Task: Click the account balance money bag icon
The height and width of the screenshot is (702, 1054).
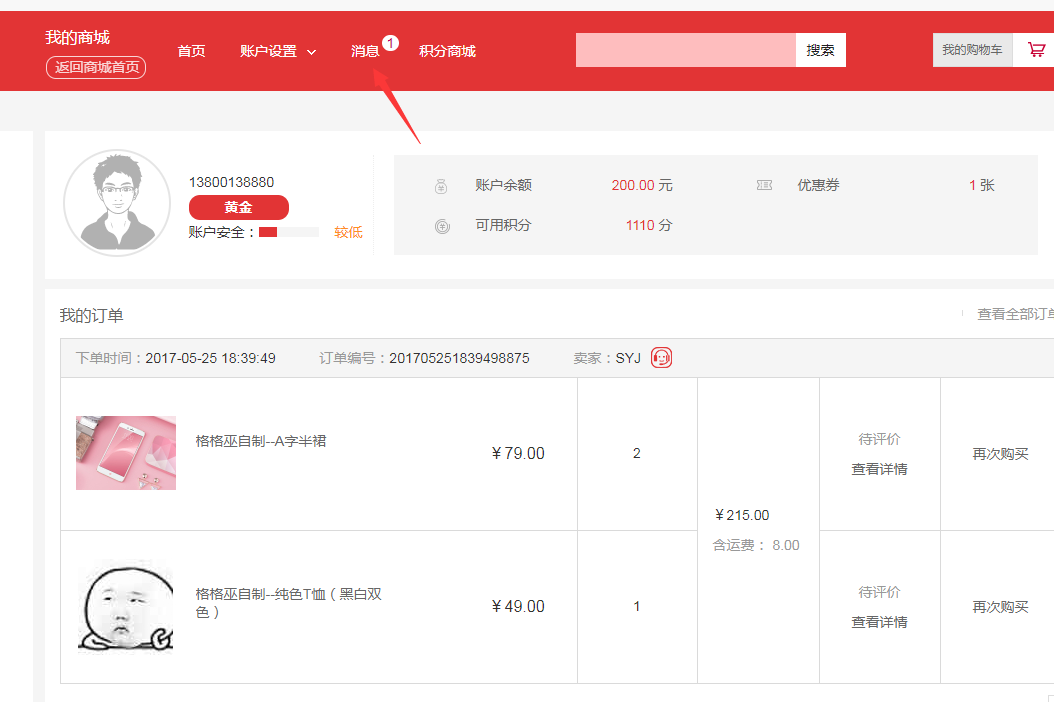Action: 442,186
